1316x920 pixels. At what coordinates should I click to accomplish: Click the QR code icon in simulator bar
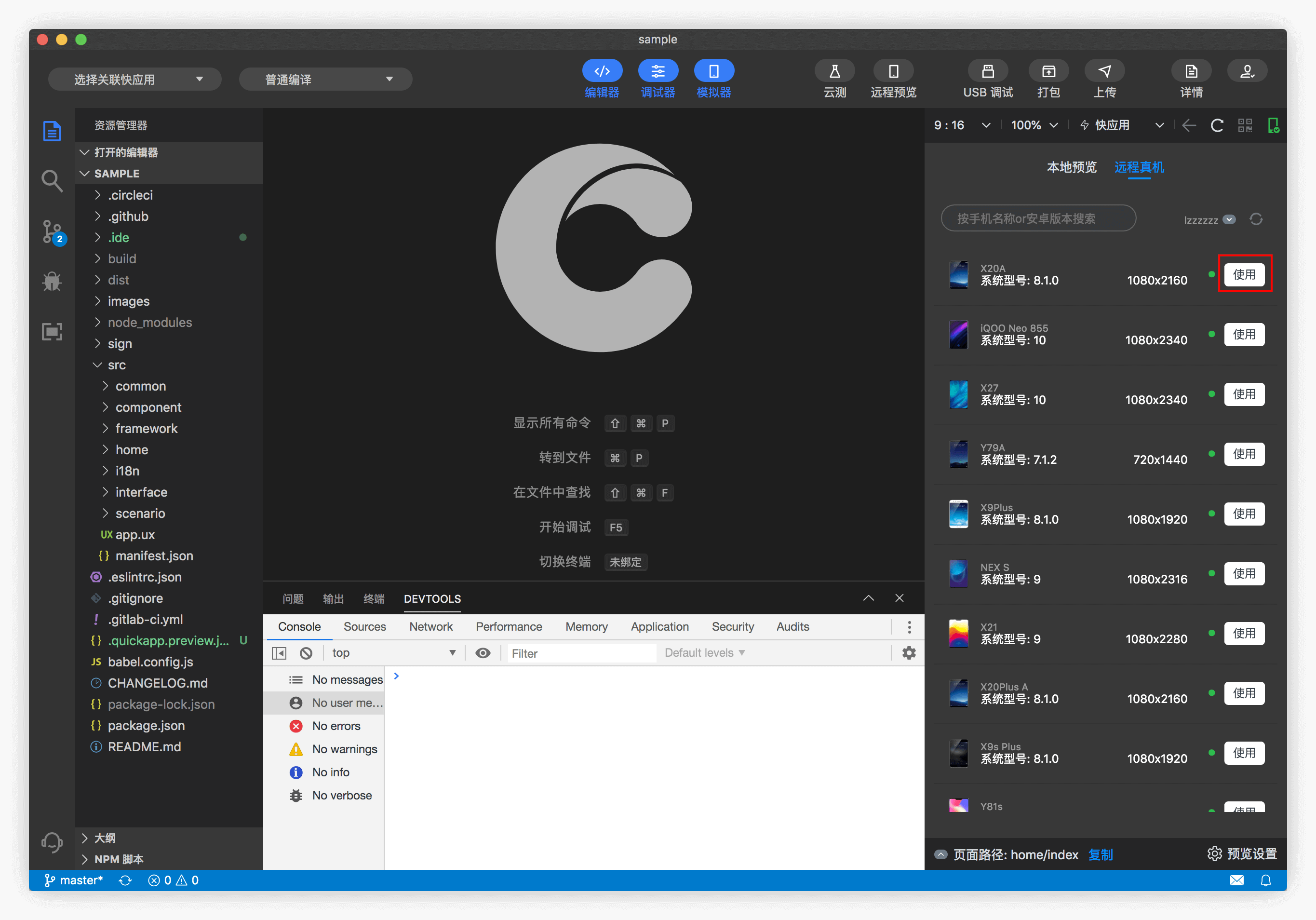click(x=1245, y=125)
